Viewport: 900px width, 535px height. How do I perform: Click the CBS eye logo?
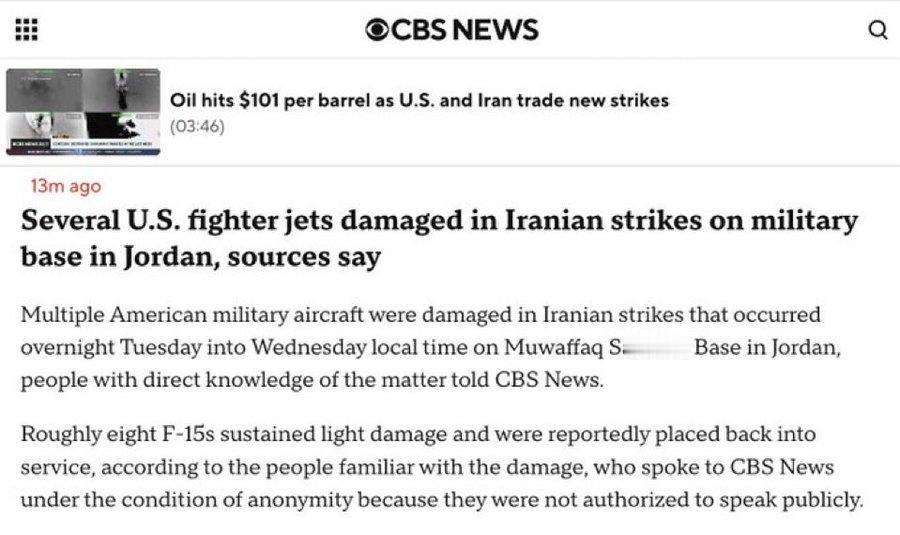coord(377,30)
